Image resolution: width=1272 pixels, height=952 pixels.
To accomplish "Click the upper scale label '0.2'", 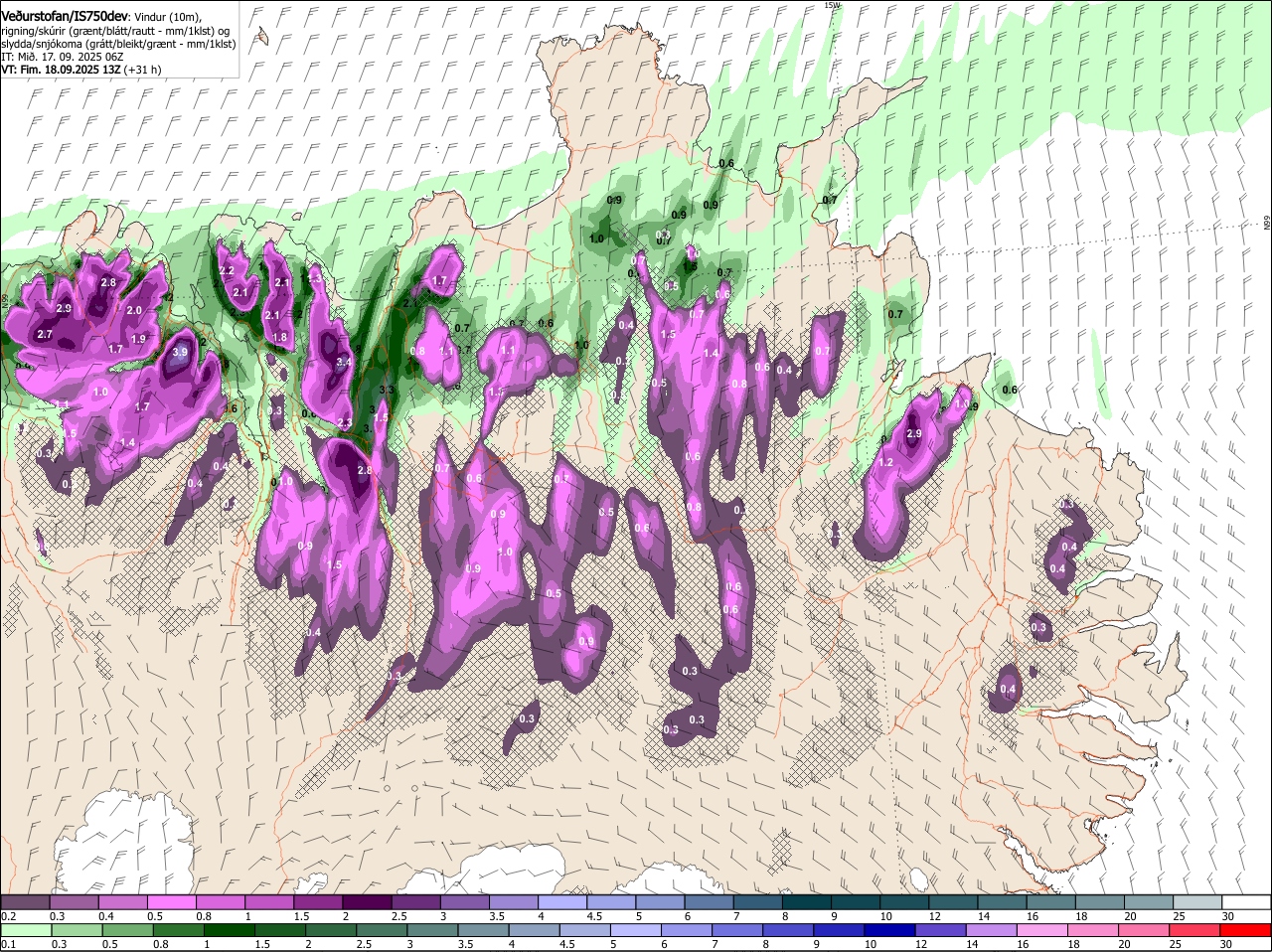I will click(8, 915).
